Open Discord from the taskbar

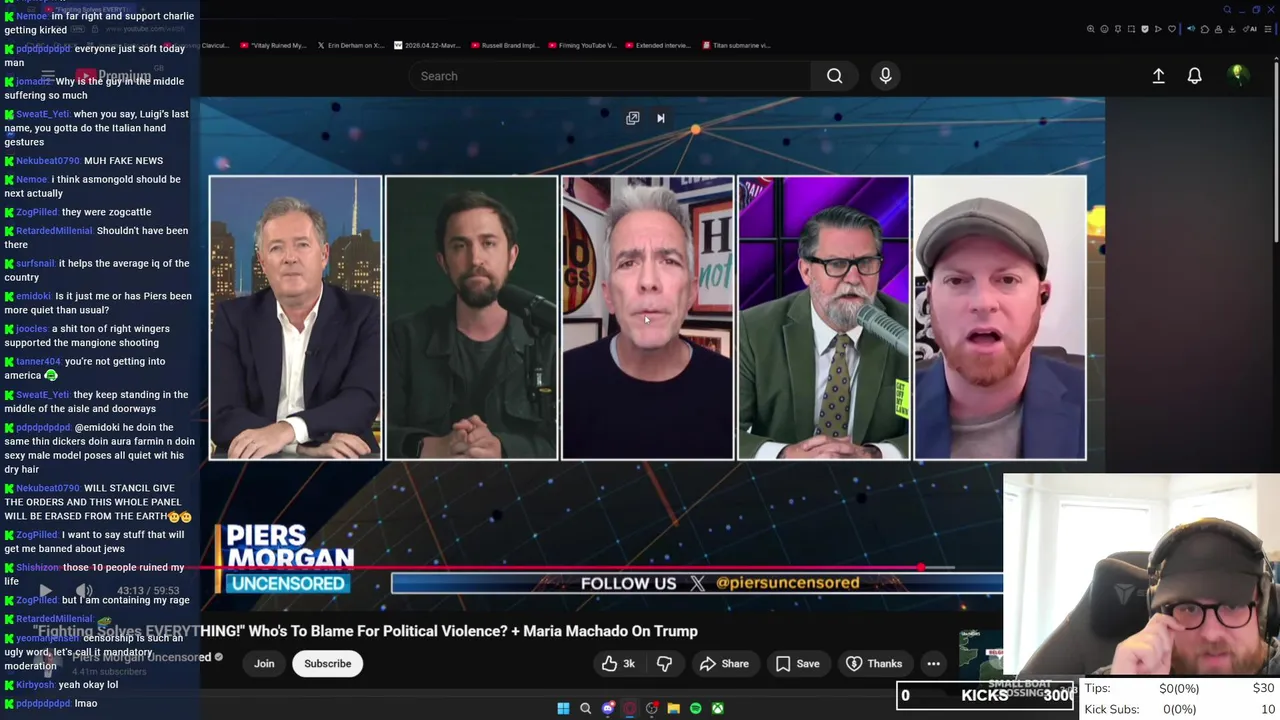click(607, 708)
